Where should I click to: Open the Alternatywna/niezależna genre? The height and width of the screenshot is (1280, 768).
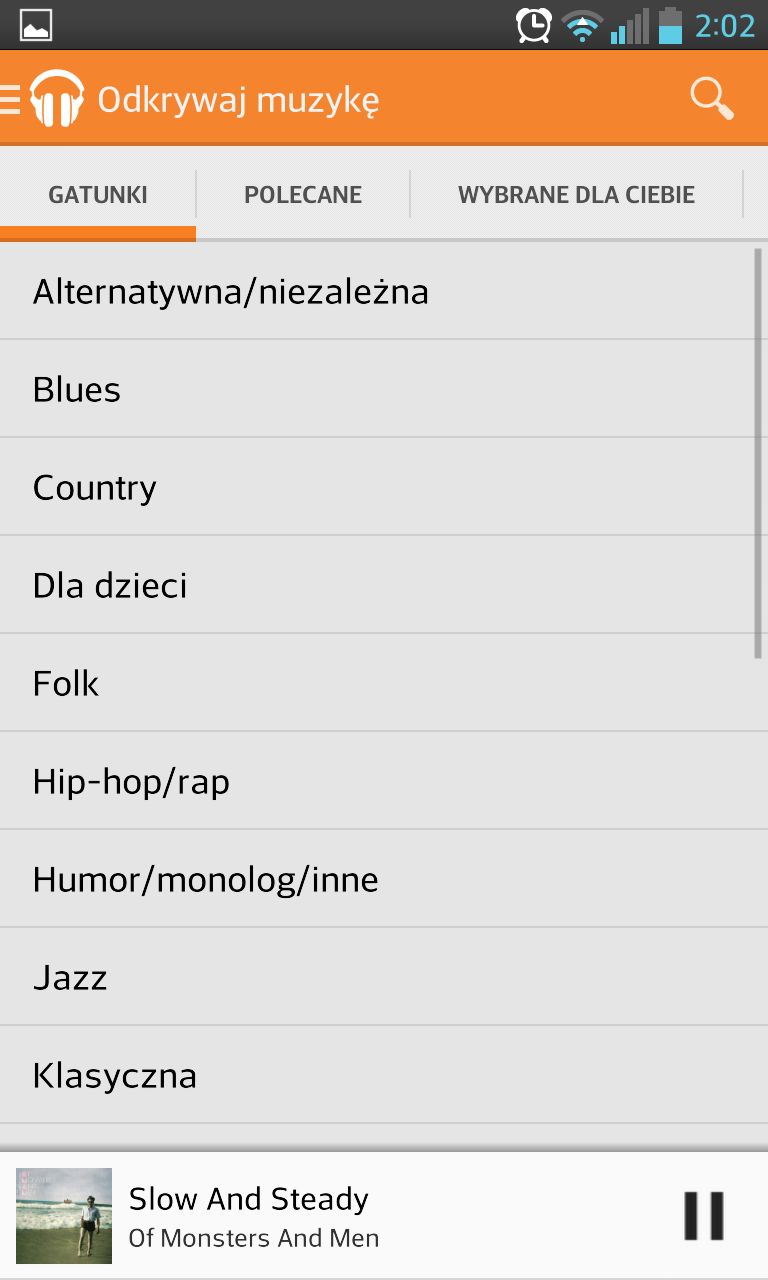click(x=231, y=291)
